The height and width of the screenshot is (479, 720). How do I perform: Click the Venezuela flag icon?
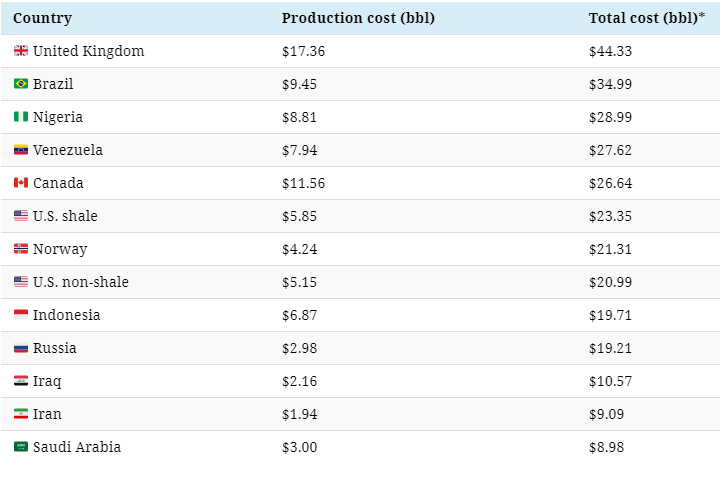click(x=21, y=150)
